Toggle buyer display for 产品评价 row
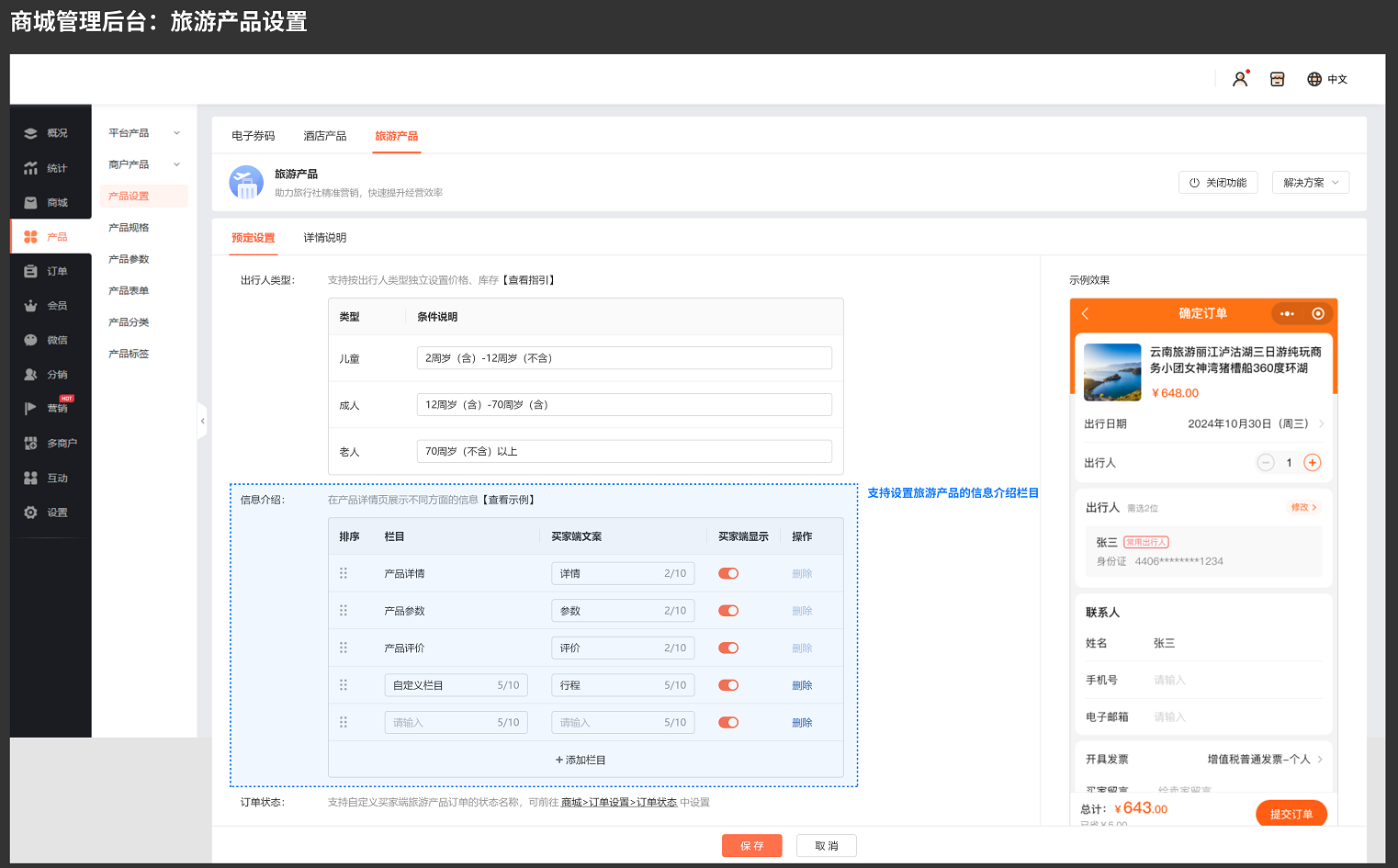 coord(728,648)
